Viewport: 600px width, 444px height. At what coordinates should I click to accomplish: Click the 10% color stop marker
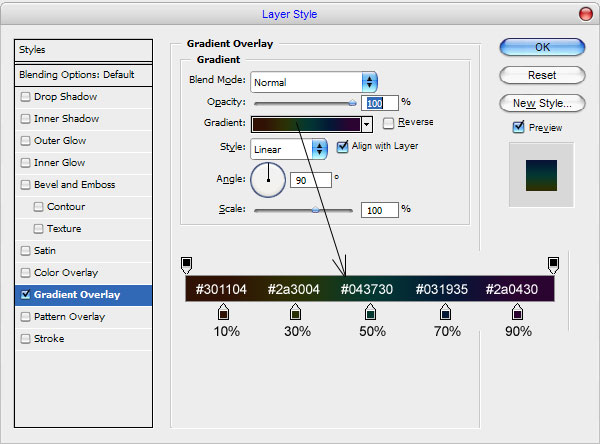point(223,312)
